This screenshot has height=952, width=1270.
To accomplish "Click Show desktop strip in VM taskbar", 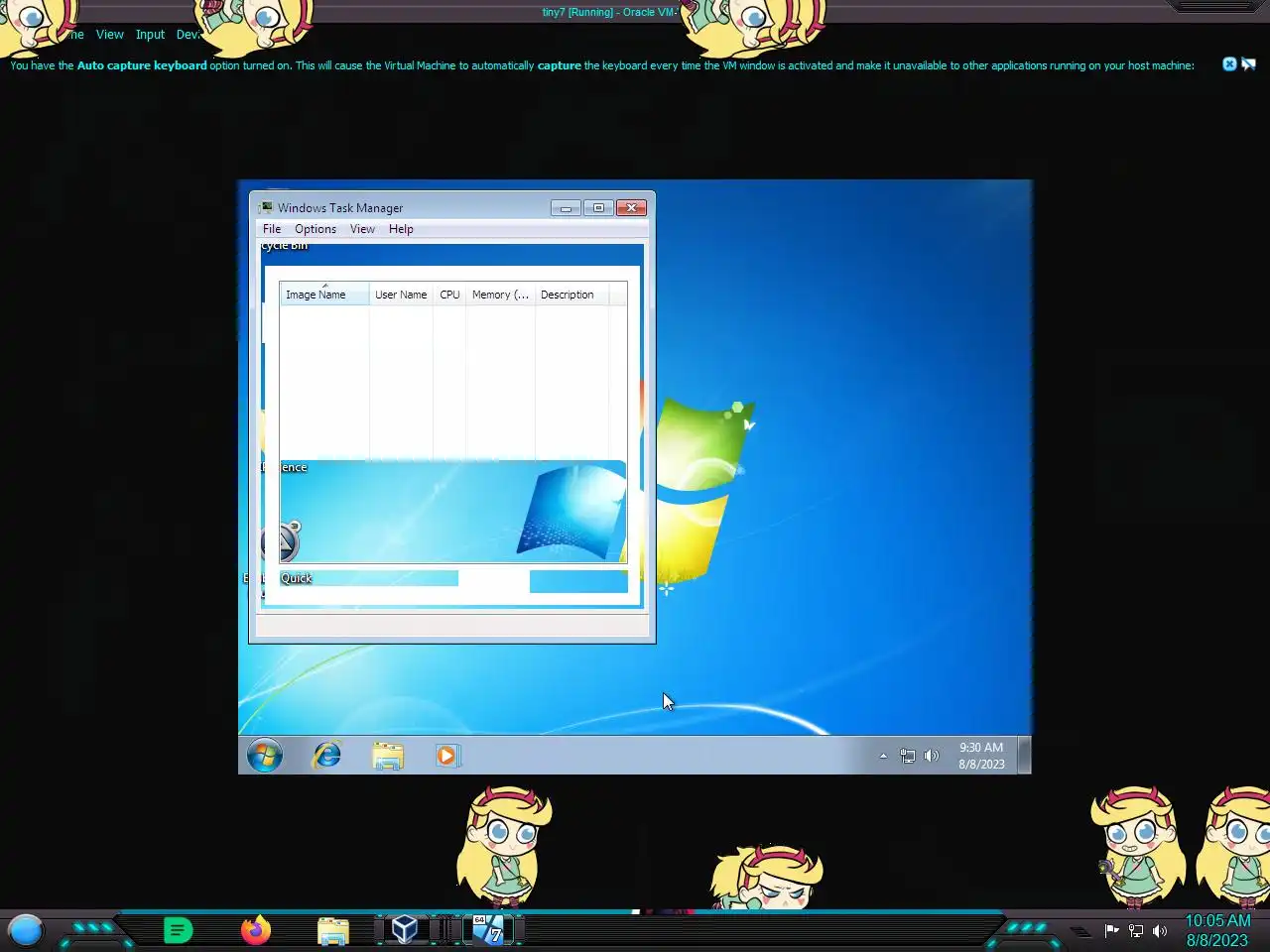I will tap(1025, 755).
